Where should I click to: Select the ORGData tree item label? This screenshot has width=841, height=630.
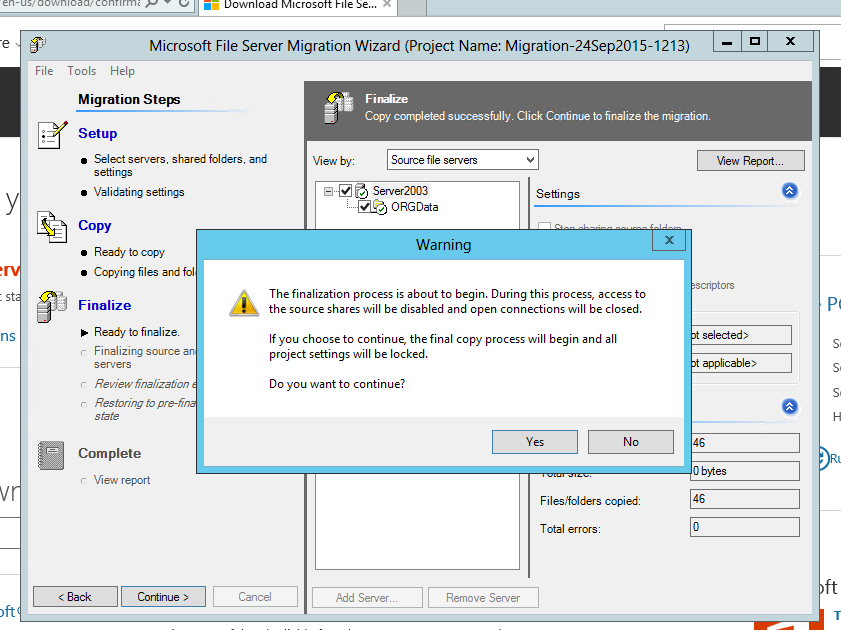(415, 207)
